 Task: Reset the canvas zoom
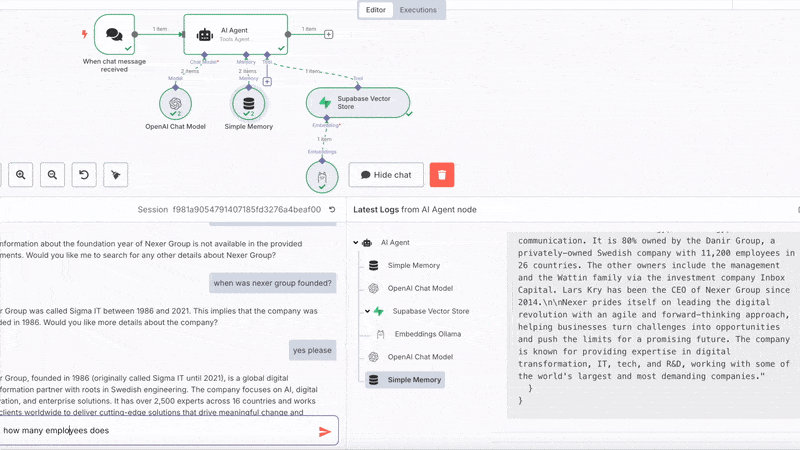(x=84, y=175)
